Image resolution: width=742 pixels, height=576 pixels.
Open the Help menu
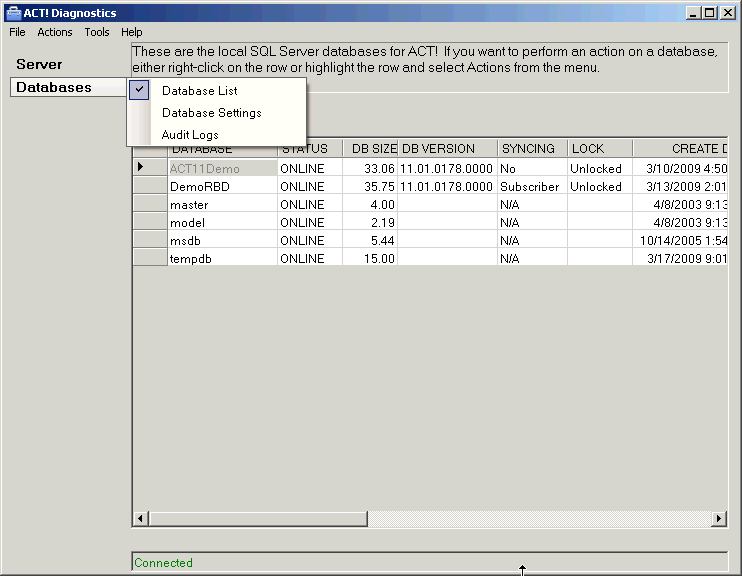[x=132, y=32]
